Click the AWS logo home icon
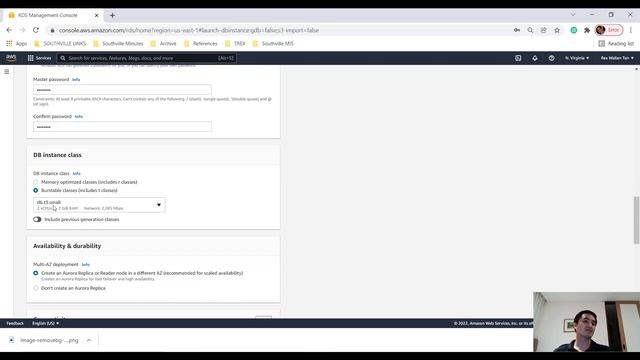 [11, 58]
